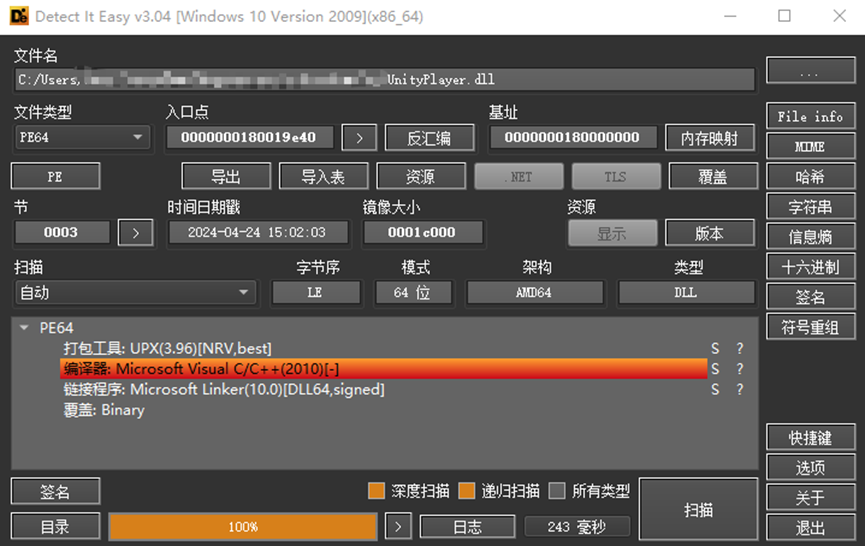Image resolution: width=865 pixels, height=546 pixels.
Task: Open the 字符串 strings viewer
Action: click(x=810, y=207)
